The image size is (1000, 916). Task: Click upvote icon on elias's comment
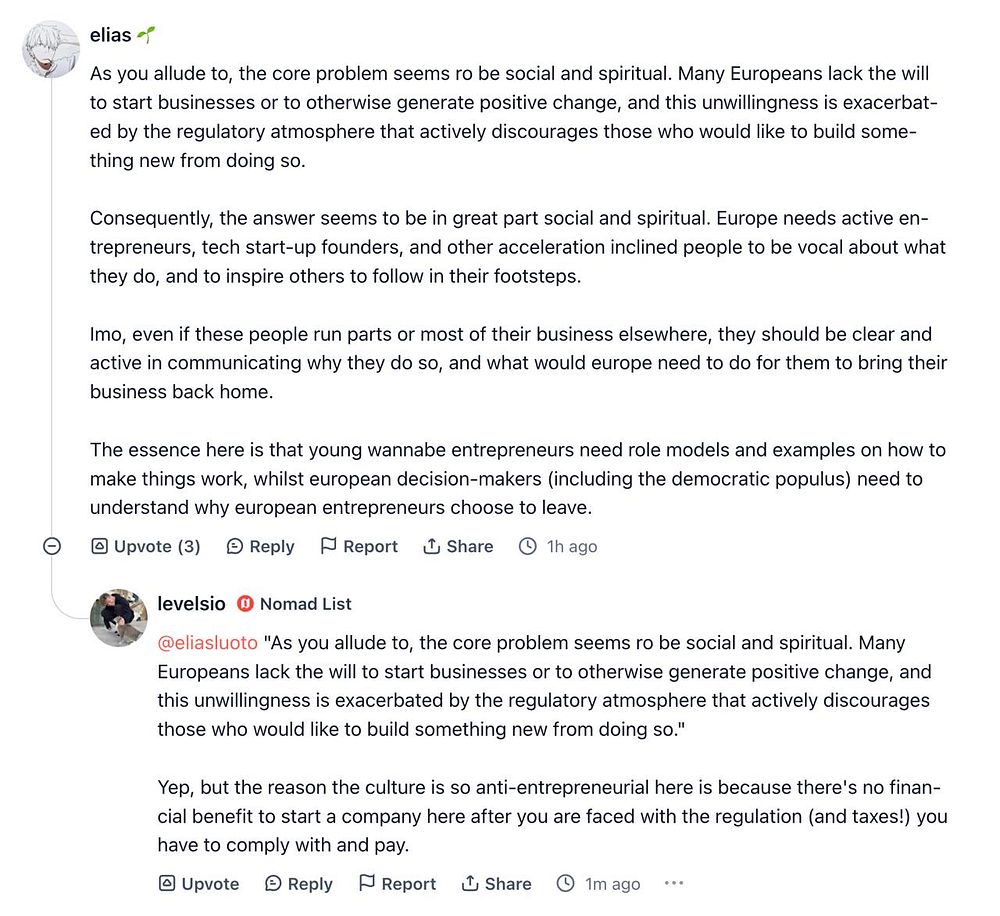click(99, 546)
